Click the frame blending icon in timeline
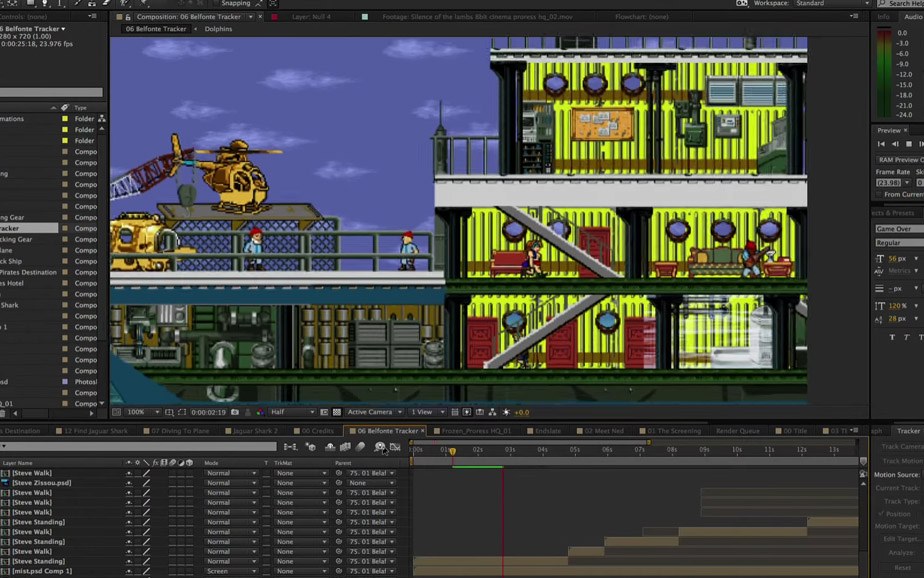Image resolution: width=924 pixels, height=578 pixels. (345, 447)
